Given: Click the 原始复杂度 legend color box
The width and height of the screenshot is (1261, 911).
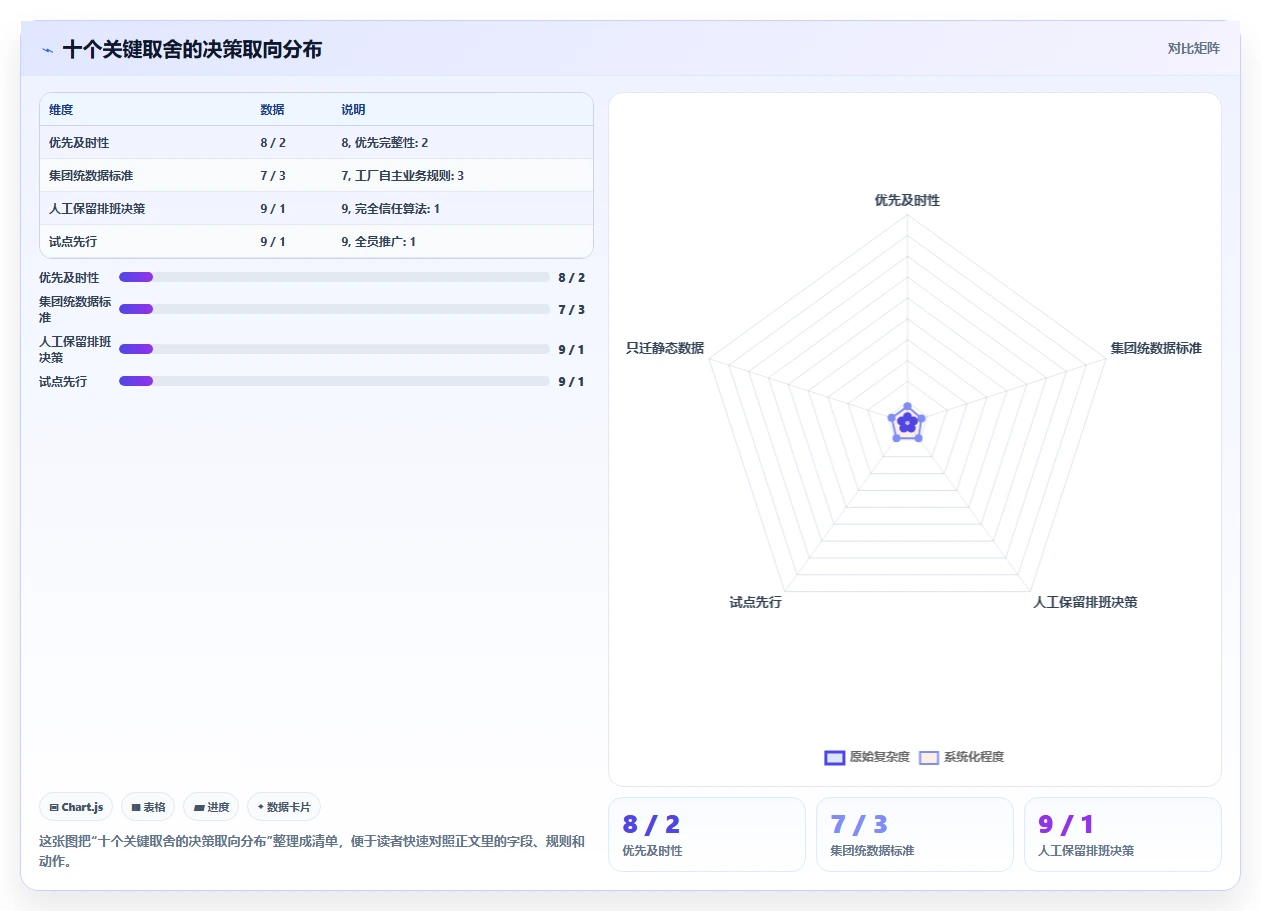Looking at the screenshot, I should (835, 757).
